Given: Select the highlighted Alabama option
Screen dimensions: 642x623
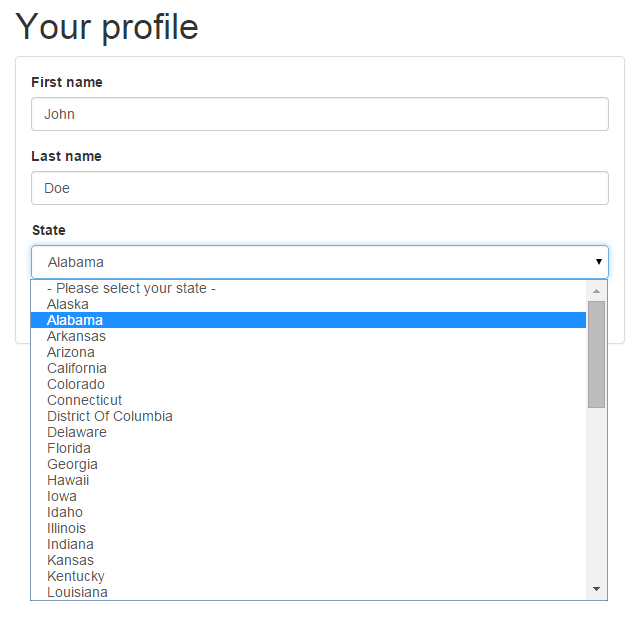Looking at the screenshot, I should 308,320.
